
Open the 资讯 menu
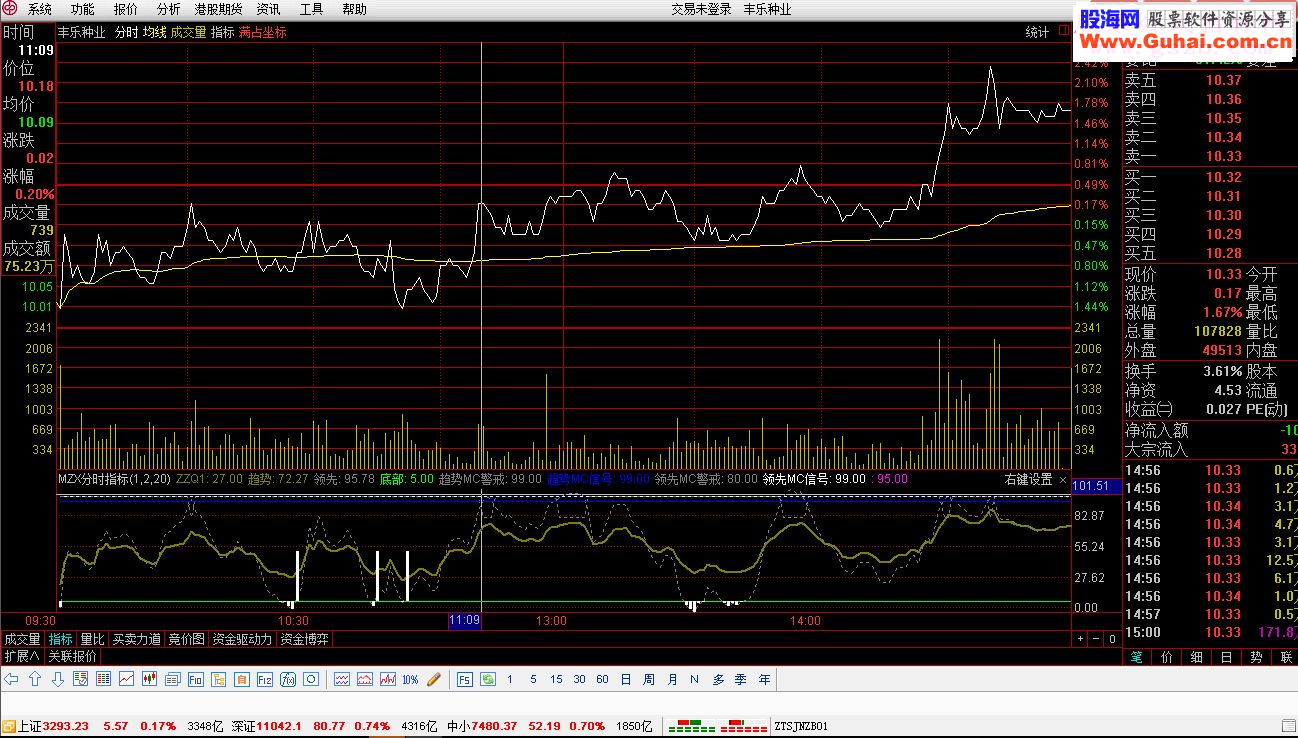coord(268,9)
